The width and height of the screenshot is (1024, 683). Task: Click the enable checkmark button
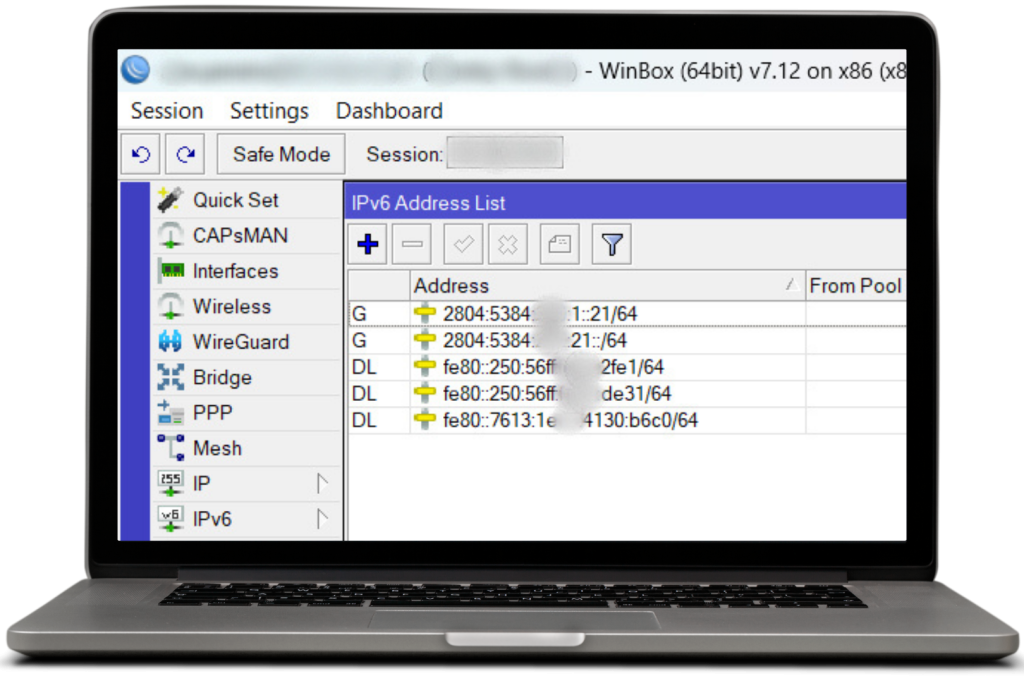(464, 244)
